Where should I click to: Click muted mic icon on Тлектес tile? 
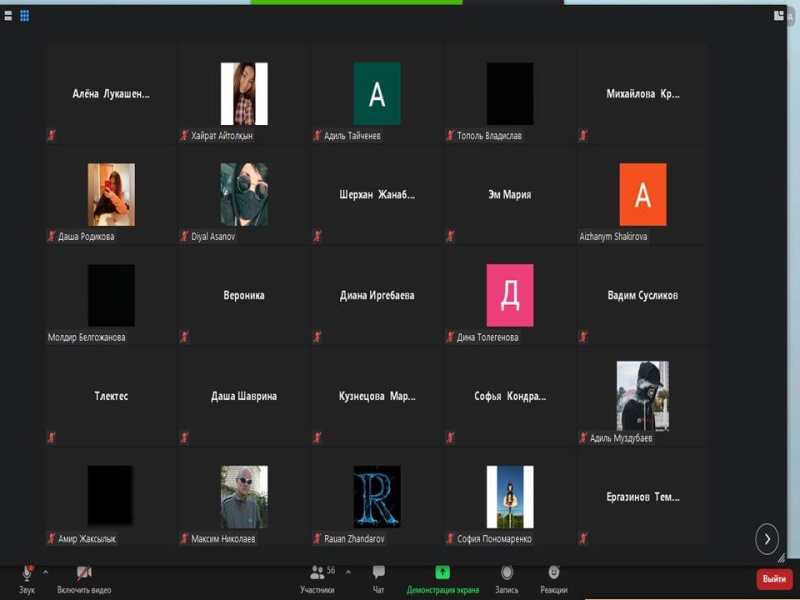[52, 438]
